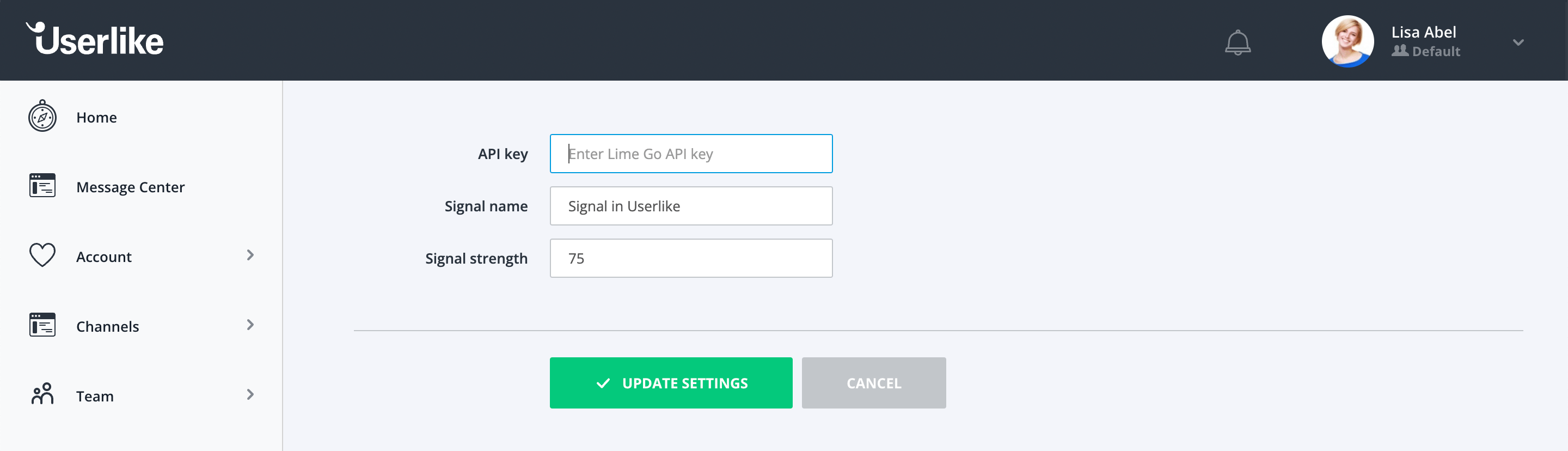Focus the API key input field
This screenshot has width=1568, height=451.
[691, 154]
